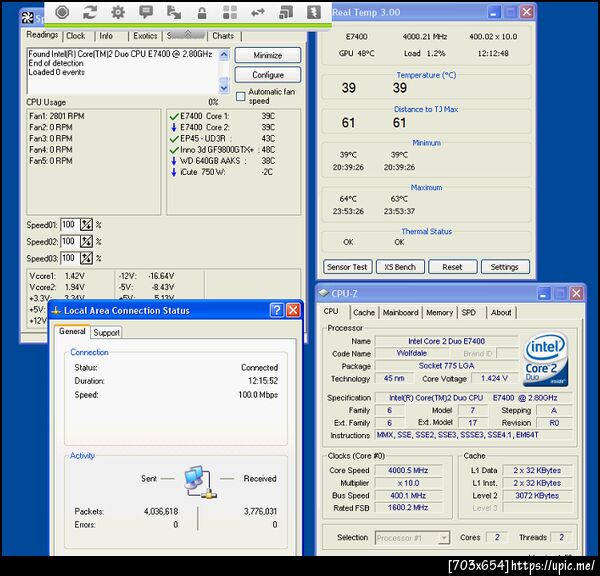The height and width of the screenshot is (576, 600).
Task: Click the refresh arrows icon in remote toolbar
Action: 90,13
